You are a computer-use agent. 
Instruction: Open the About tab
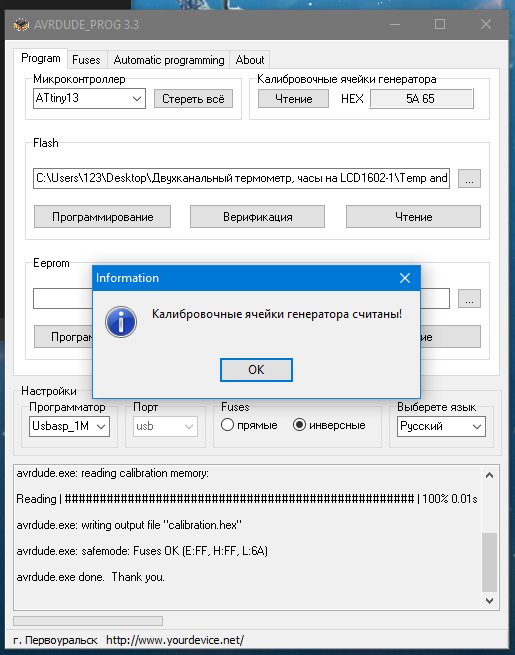(250, 60)
